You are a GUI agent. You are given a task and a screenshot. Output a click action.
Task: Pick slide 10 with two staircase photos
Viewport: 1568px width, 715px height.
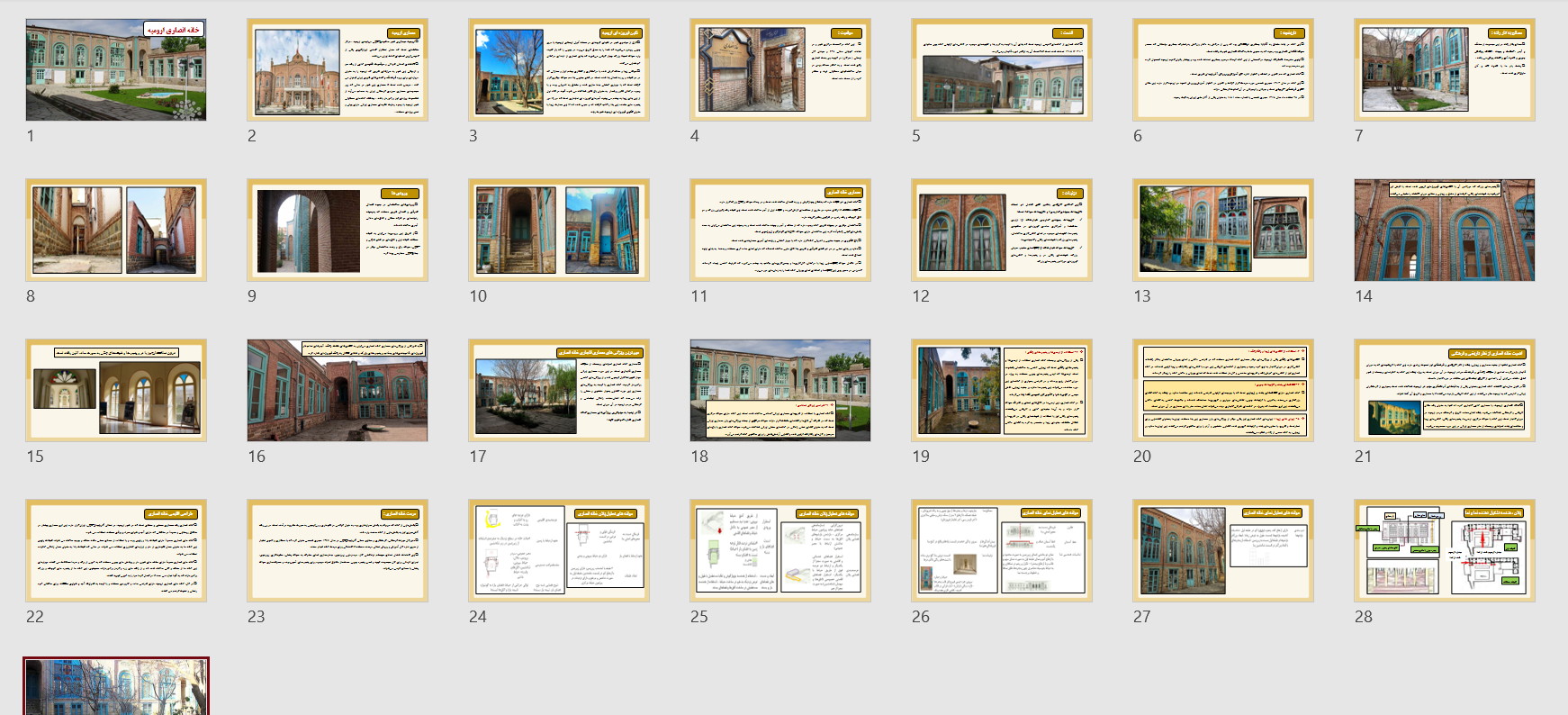[x=559, y=231]
